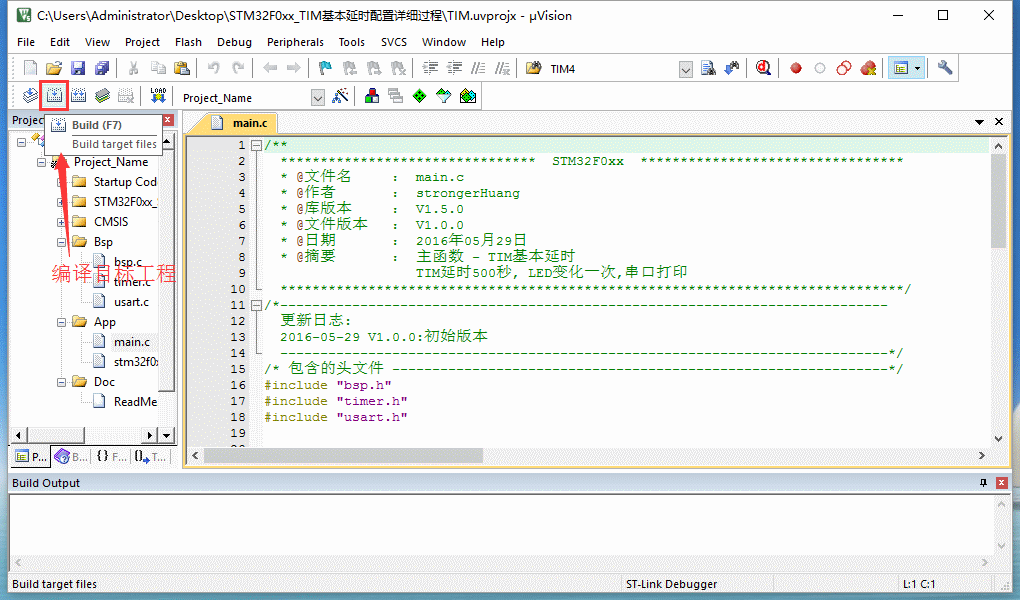1020x600 pixels.
Task: Collapse the comment block at line 1
Action: [x=257, y=146]
